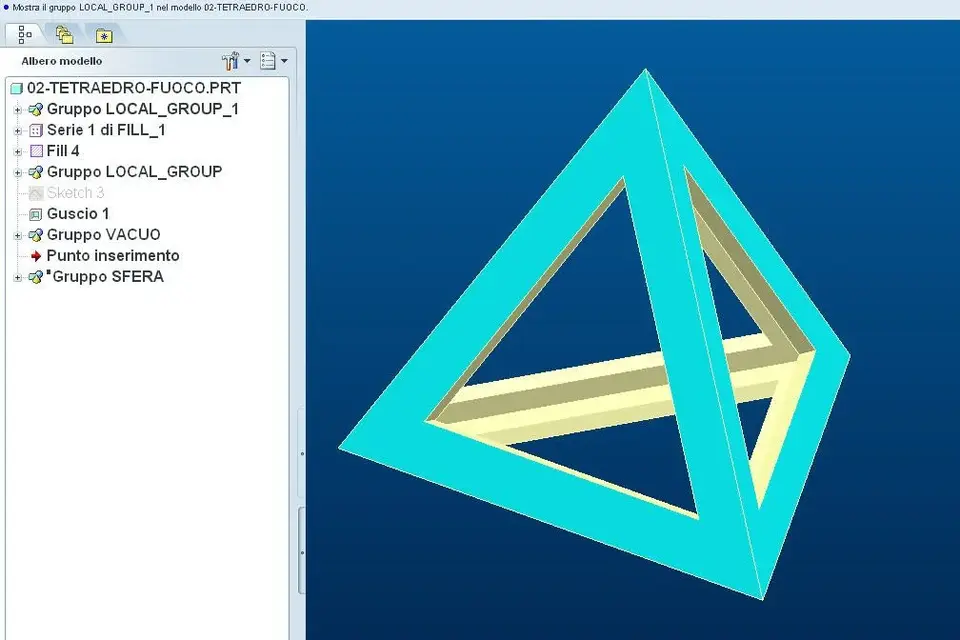Click the greyed sketch icon of Sketch 3
Viewport: 960px width, 640px height.
coord(36,194)
